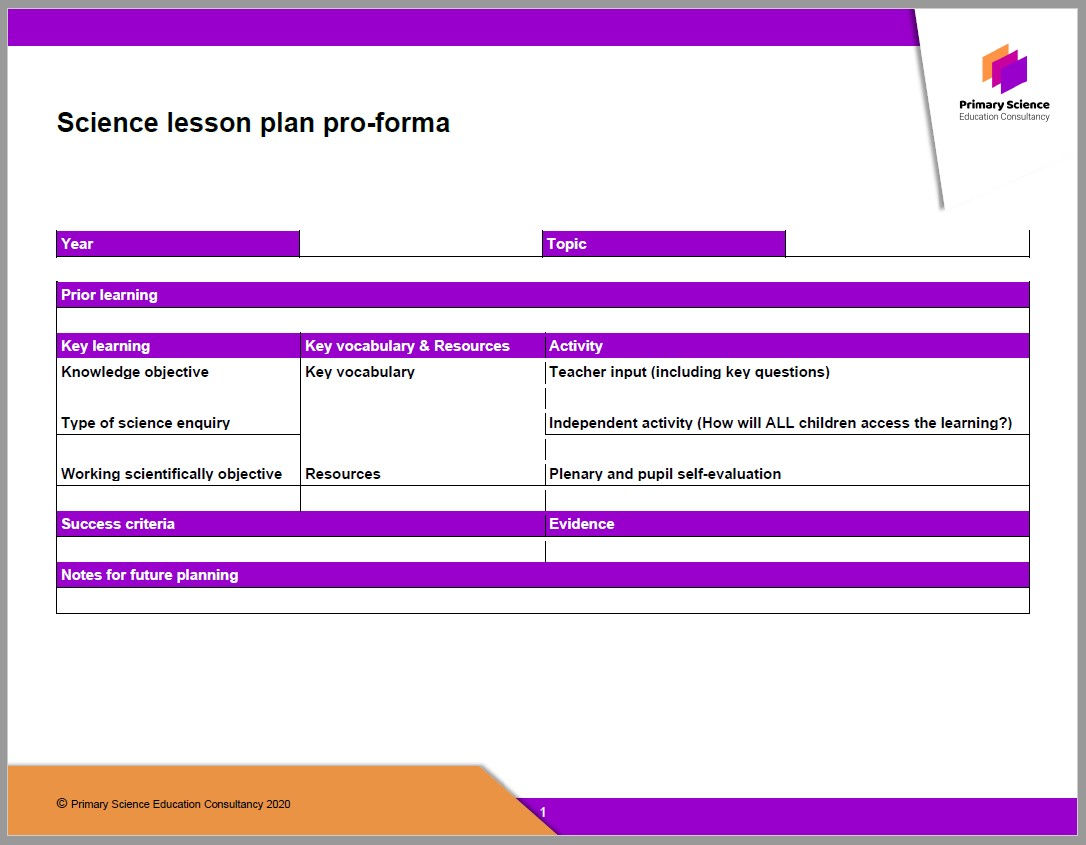Click the Knowledge objective label
1086x845 pixels.
click(x=134, y=371)
